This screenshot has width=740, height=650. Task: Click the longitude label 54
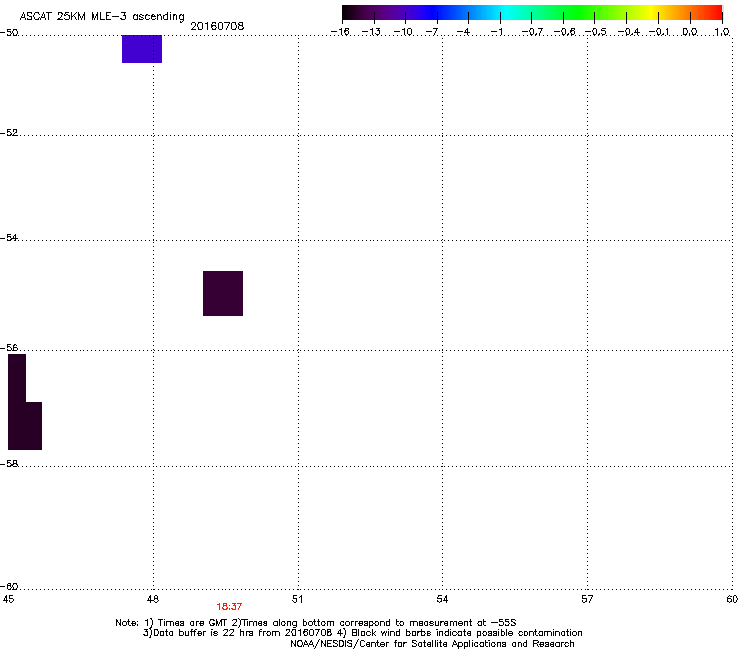click(442, 599)
